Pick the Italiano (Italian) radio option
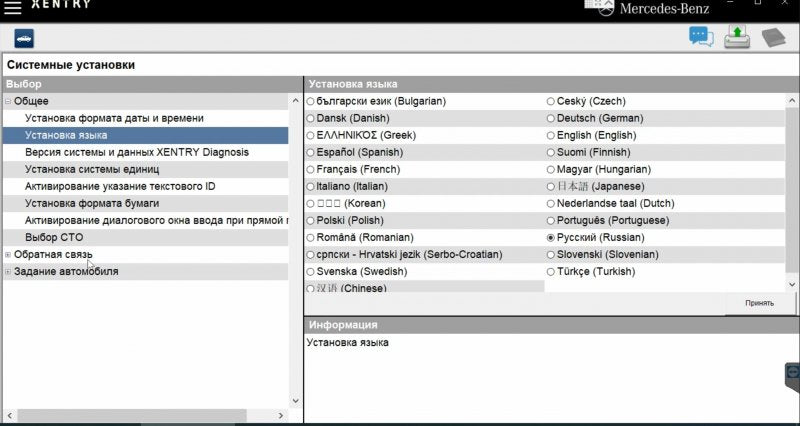 coord(311,187)
